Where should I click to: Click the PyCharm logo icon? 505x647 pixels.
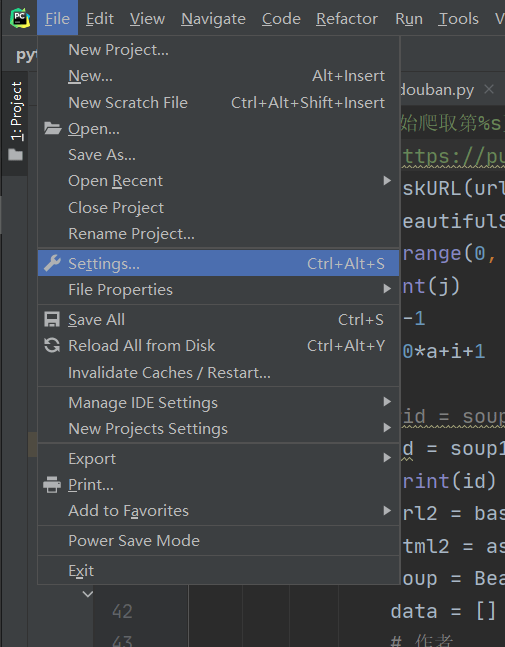(x=20, y=18)
